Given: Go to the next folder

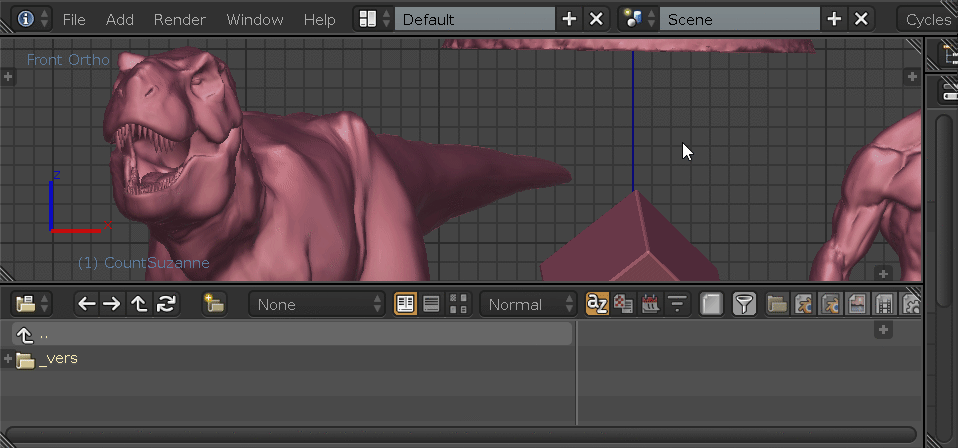Looking at the screenshot, I should pyautogui.click(x=112, y=304).
